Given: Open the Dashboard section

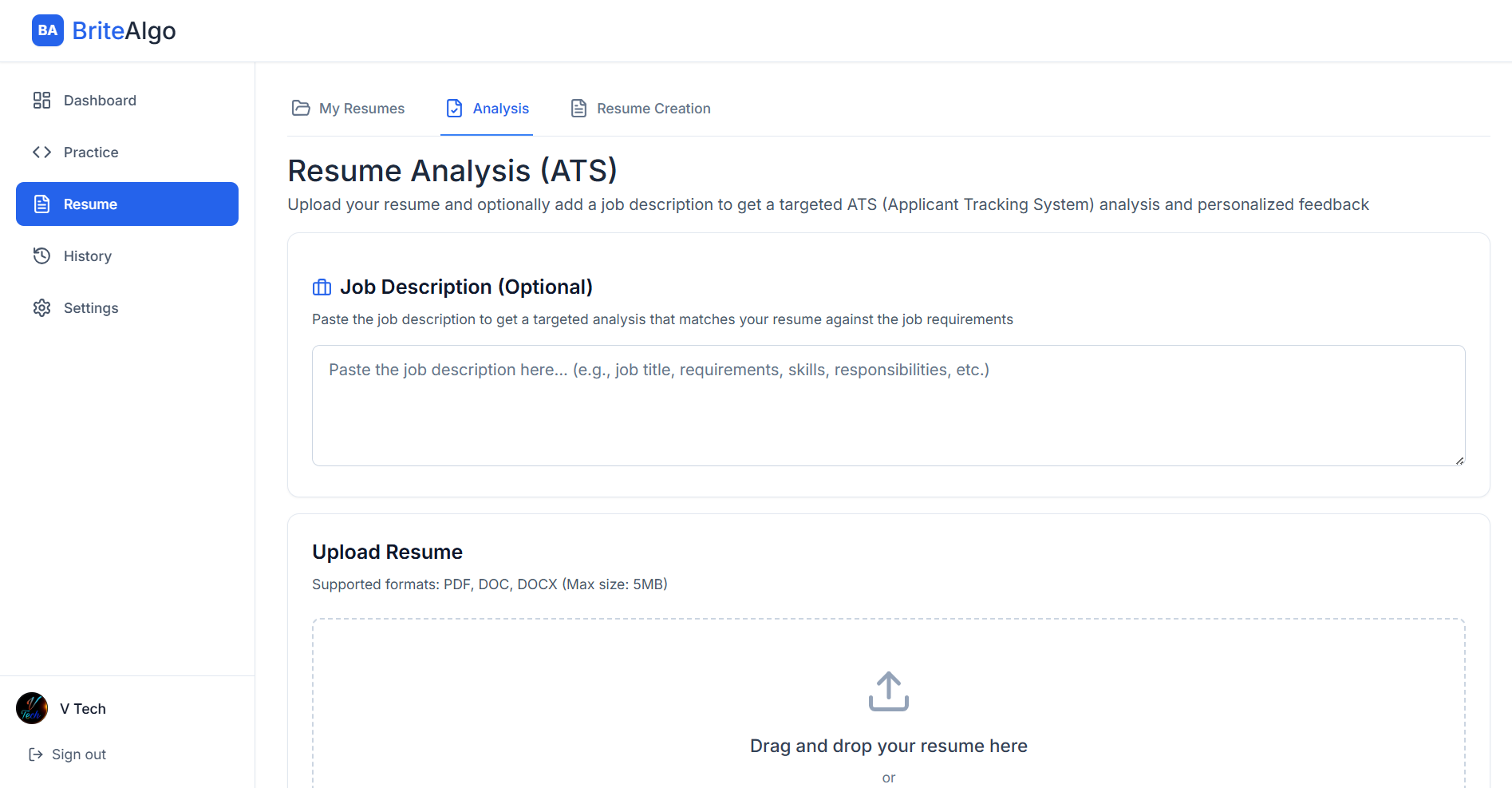Looking at the screenshot, I should 99,100.
